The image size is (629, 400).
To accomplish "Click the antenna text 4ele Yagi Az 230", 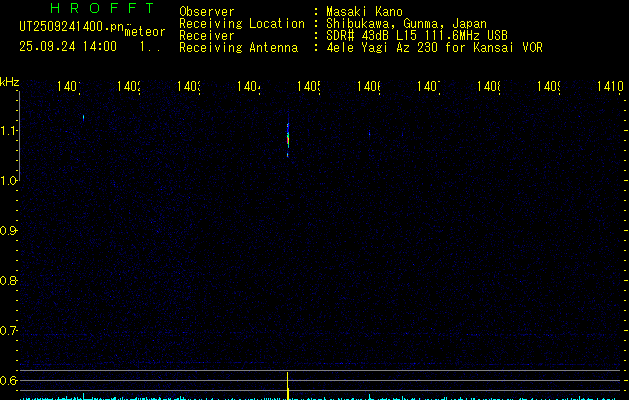I will (382, 47).
